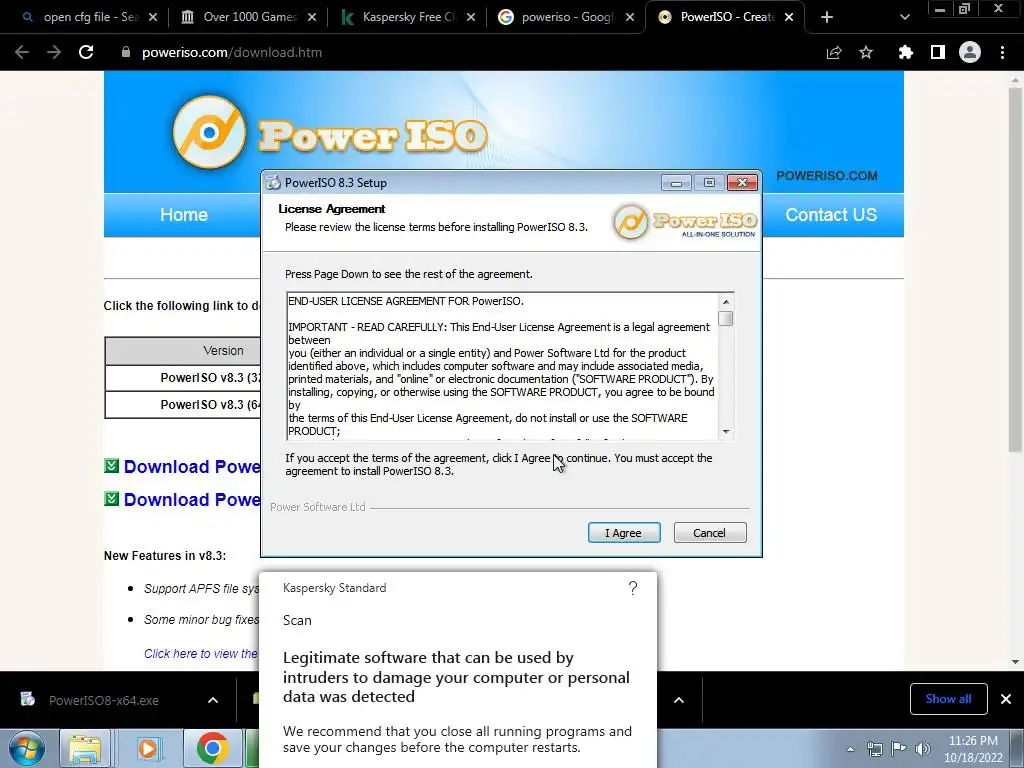
Task: Click PowerISO Setup title bar icon
Action: point(273,183)
